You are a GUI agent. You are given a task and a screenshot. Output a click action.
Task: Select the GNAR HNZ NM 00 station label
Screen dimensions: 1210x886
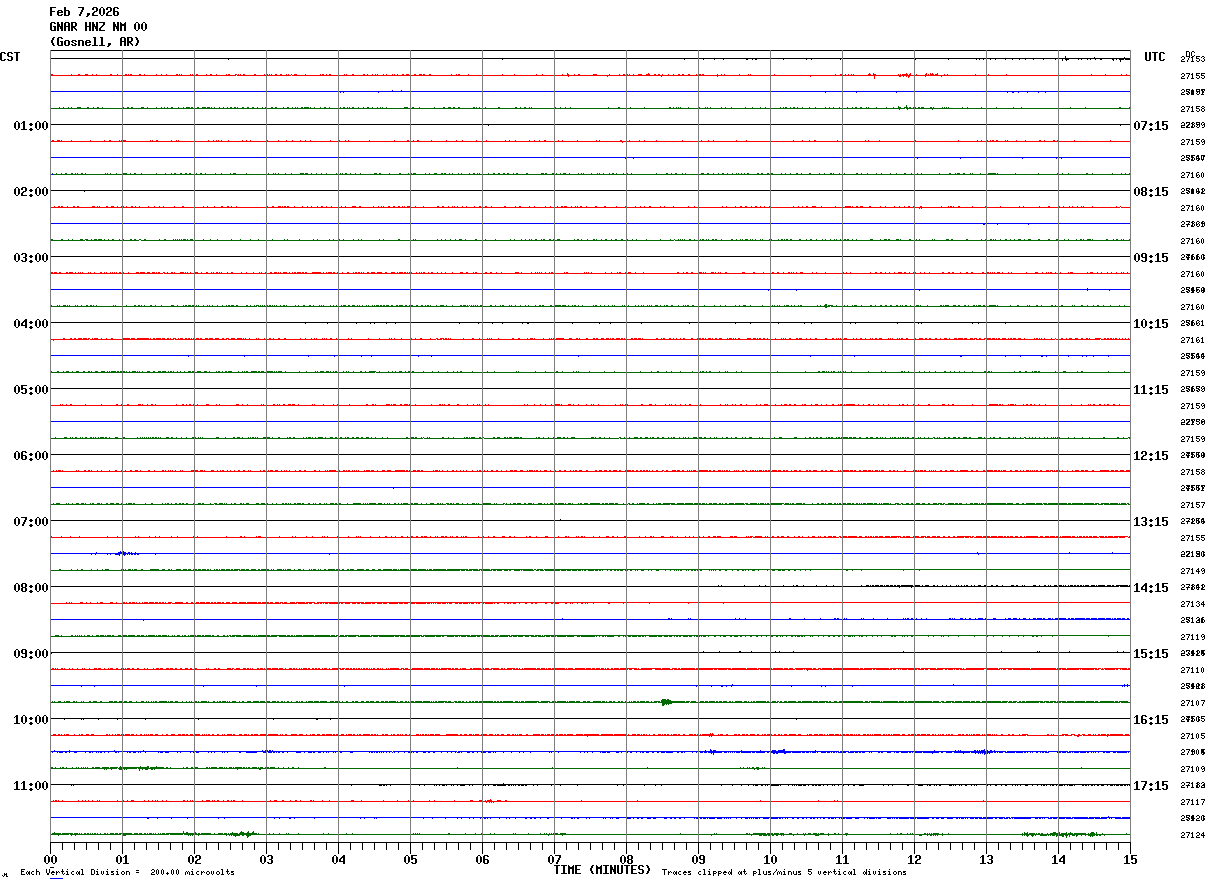(98, 27)
